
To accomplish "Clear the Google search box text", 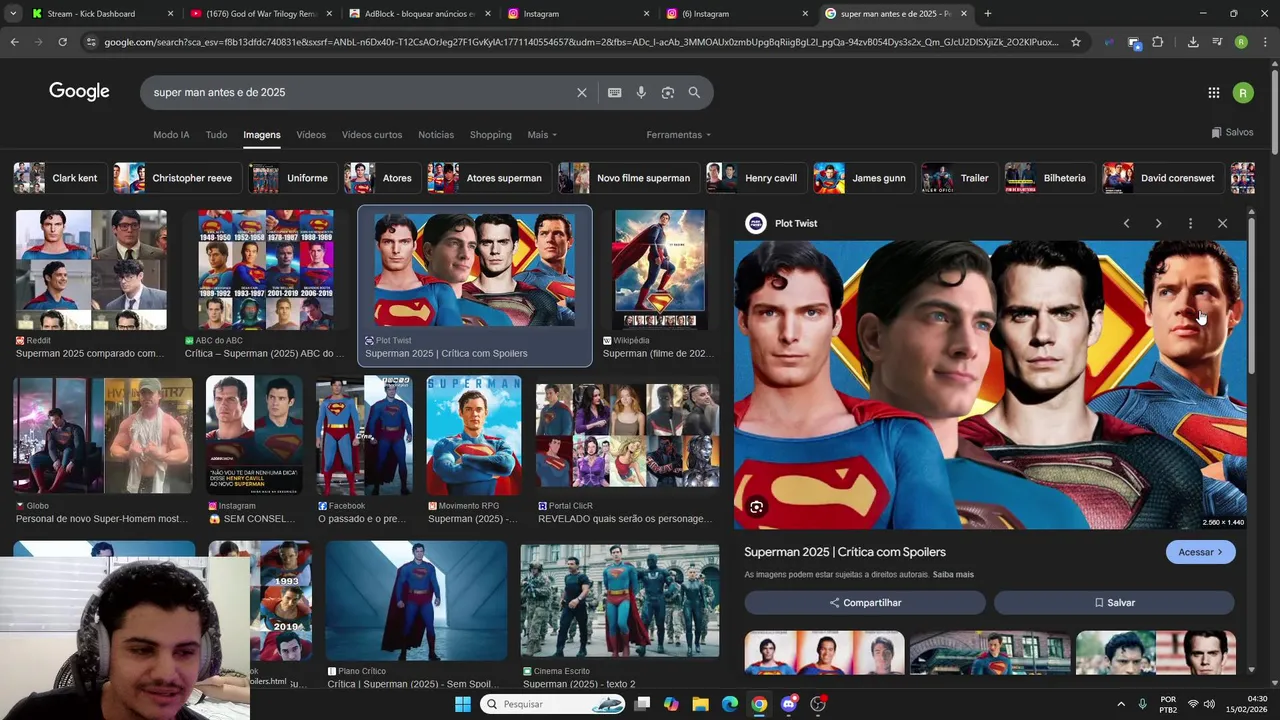I will [x=582, y=92].
